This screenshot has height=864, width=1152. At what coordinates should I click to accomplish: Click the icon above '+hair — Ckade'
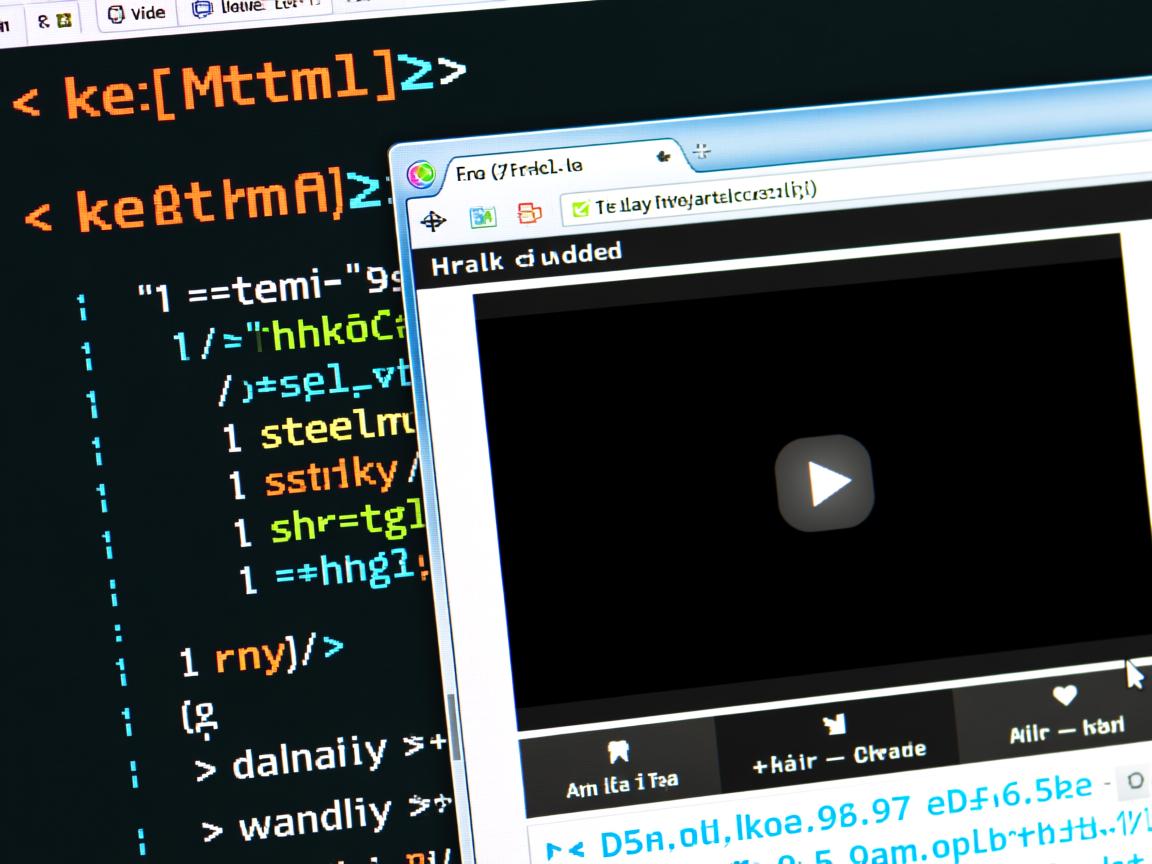(x=833, y=723)
